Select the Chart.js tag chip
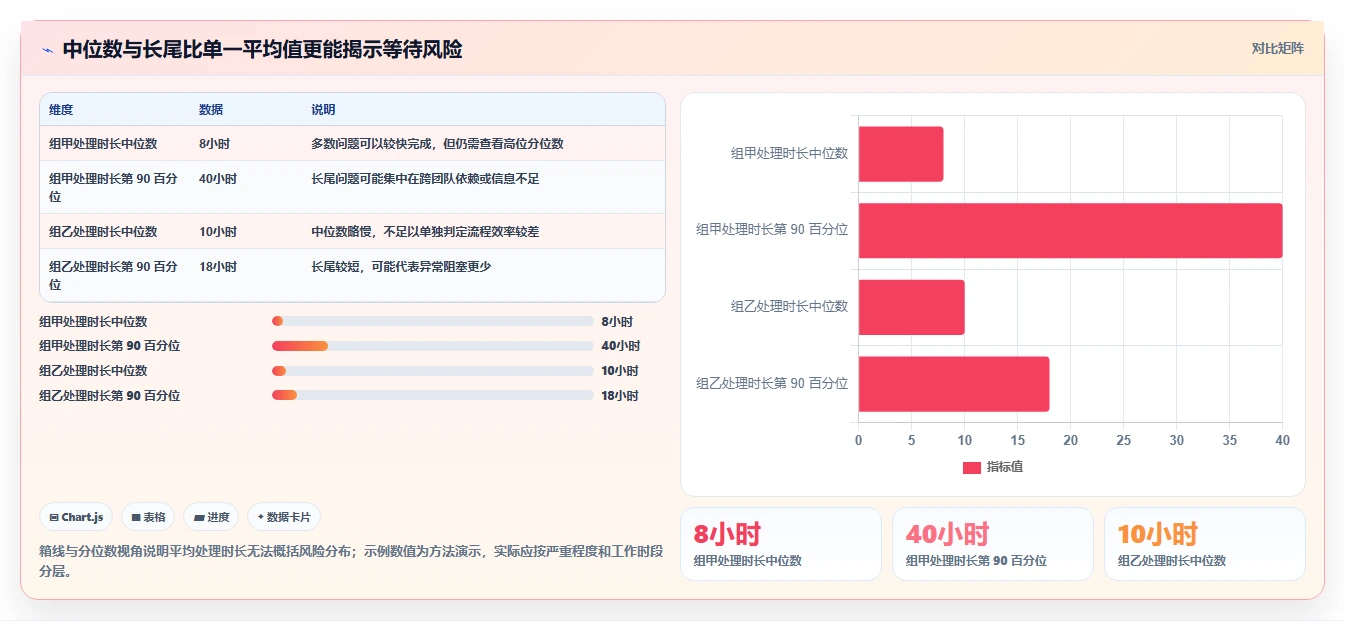The image size is (1345, 621). point(77,517)
